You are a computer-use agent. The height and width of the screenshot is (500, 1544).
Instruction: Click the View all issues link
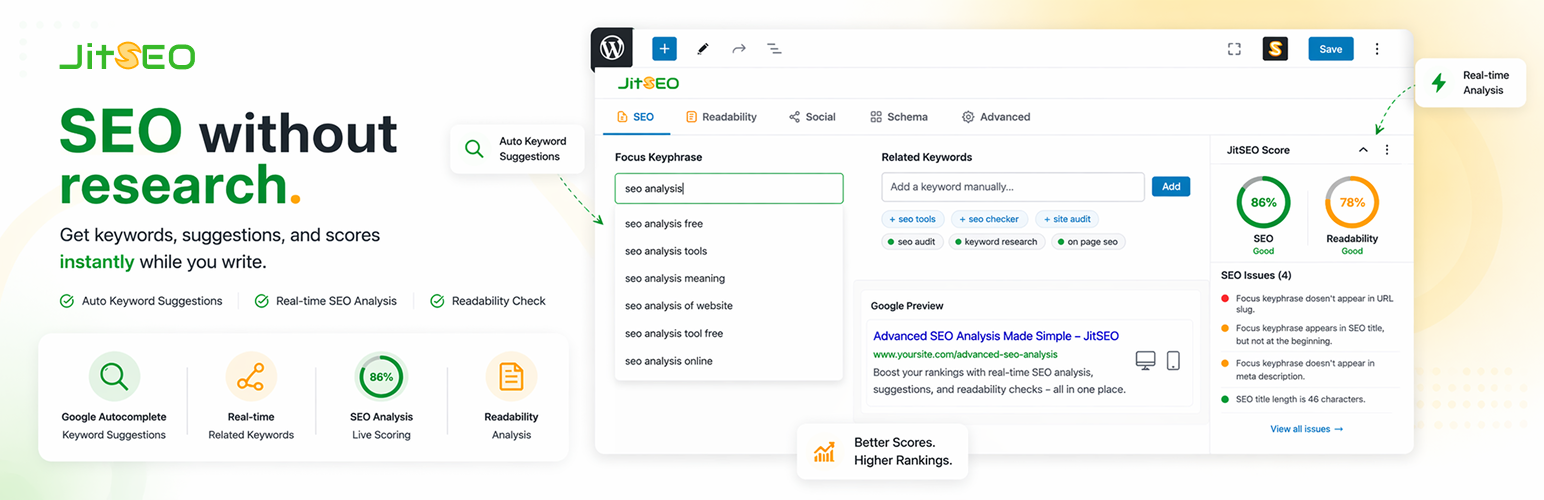[x=1306, y=429]
